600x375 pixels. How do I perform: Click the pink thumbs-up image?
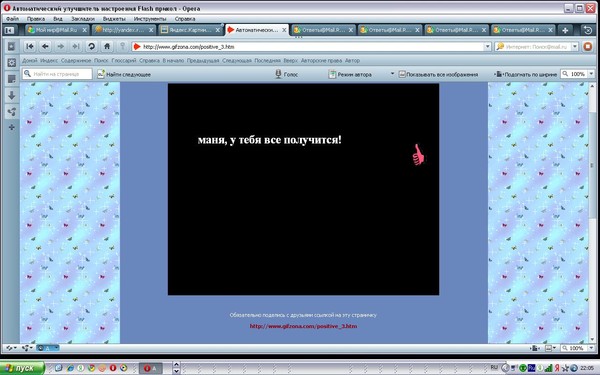pyautogui.click(x=418, y=155)
